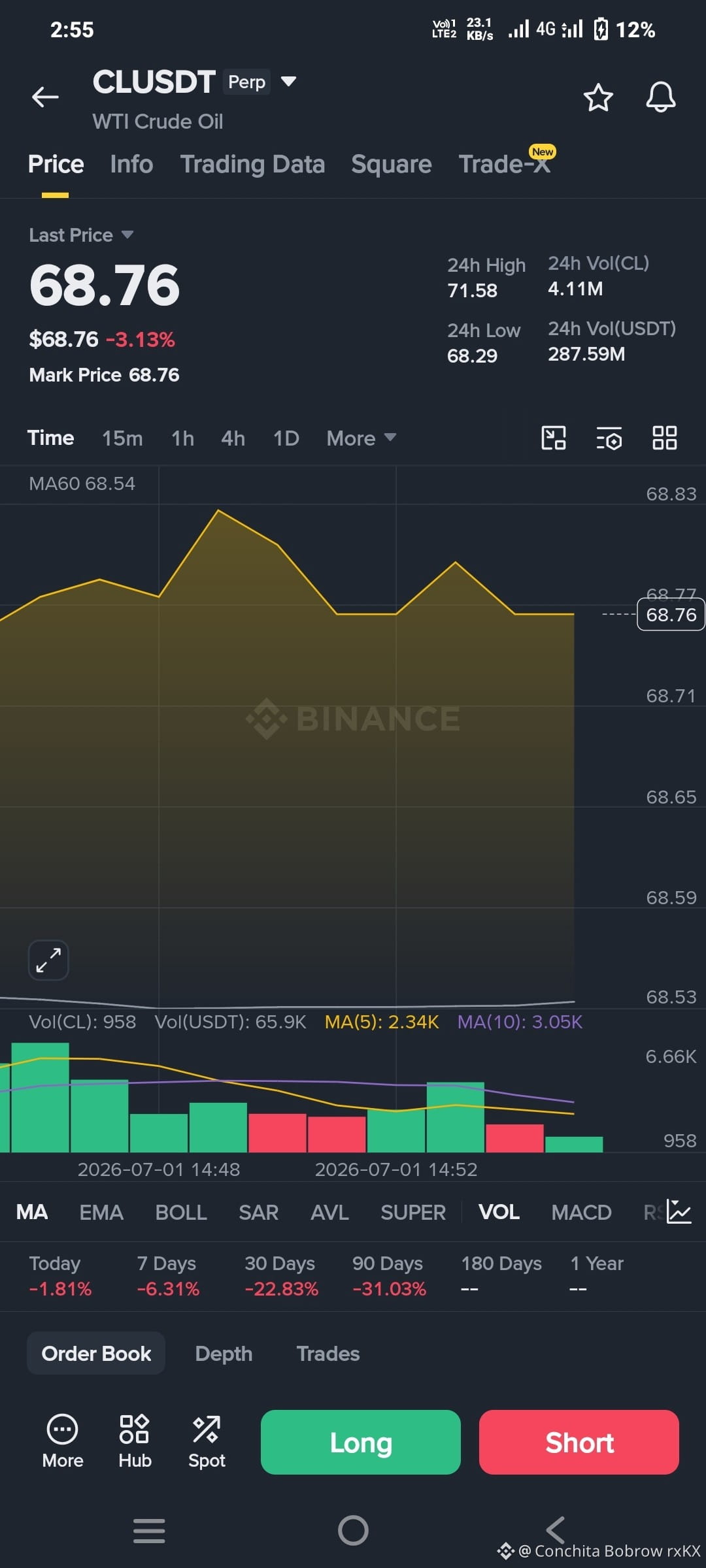Tap the Mark Price 68.76 text
Image resolution: width=706 pixels, height=1568 pixels.
(x=104, y=375)
